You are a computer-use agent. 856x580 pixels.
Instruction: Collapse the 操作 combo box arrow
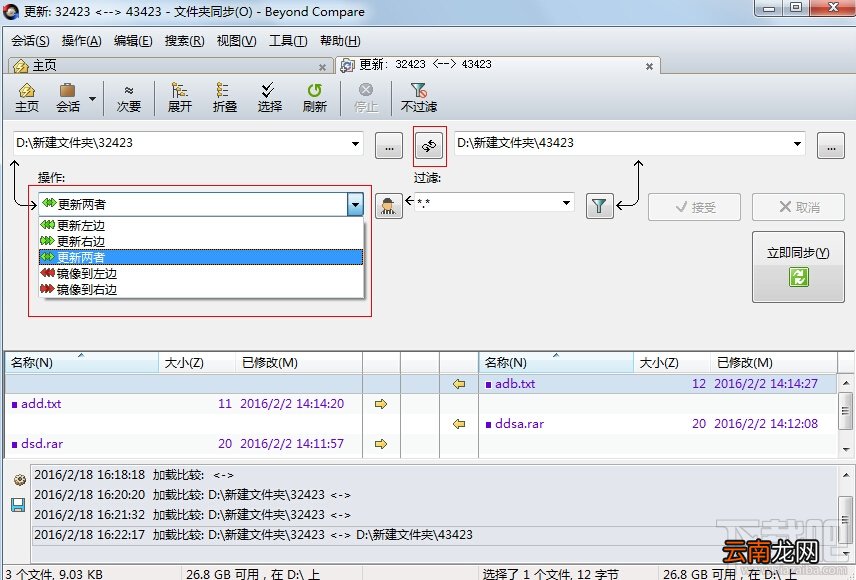pos(355,205)
